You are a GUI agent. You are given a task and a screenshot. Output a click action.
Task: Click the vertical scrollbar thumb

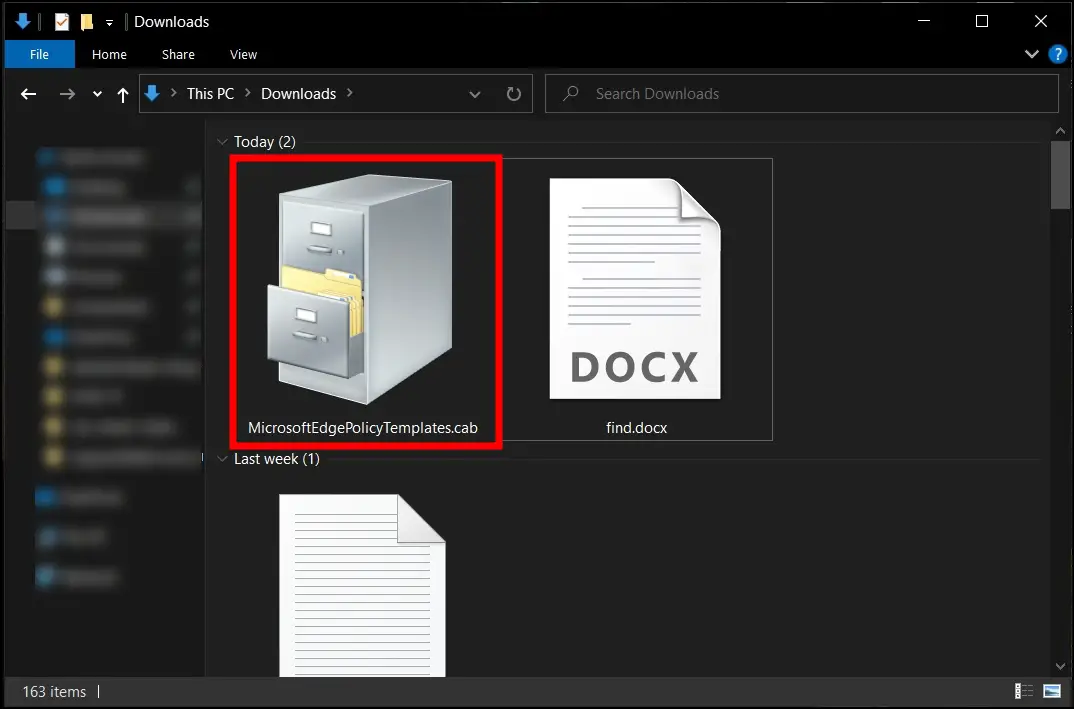point(1060,175)
